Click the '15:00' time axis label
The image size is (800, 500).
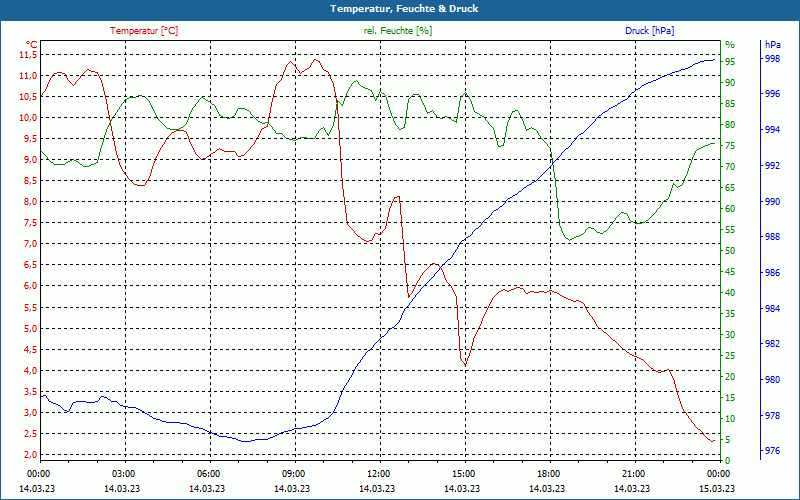(x=463, y=474)
